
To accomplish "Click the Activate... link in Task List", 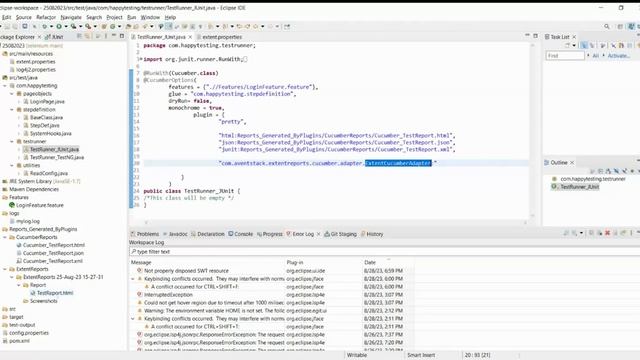I will [618, 56].
